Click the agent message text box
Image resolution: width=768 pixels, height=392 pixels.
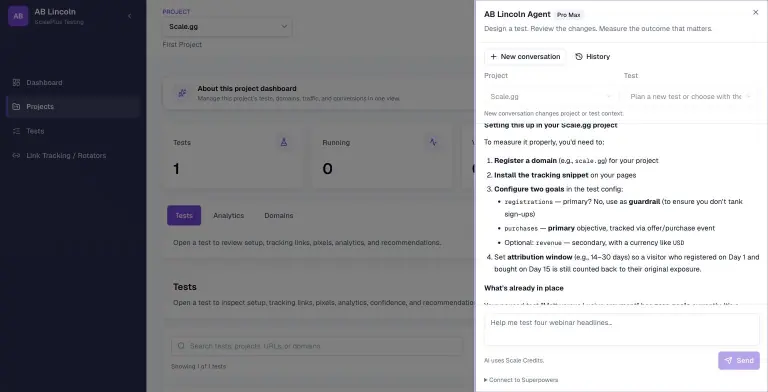pos(622,330)
